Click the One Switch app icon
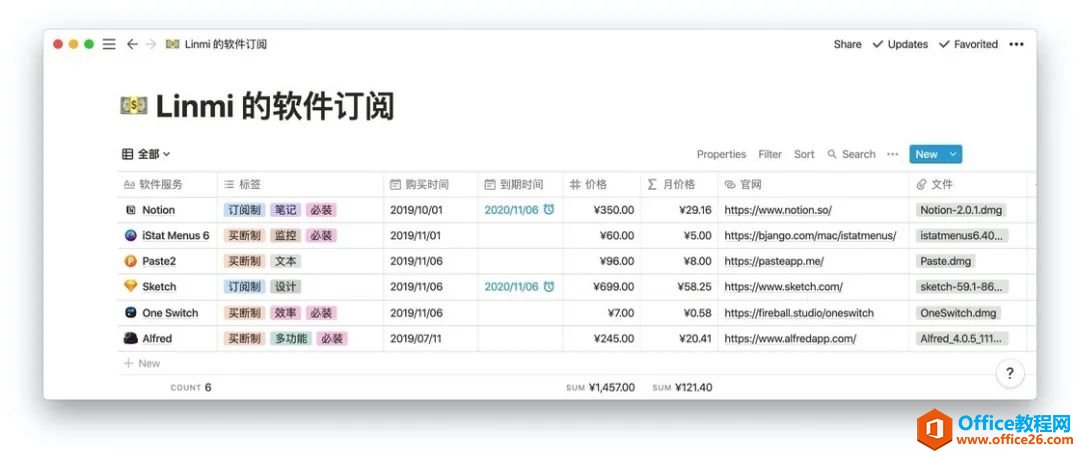The height and width of the screenshot is (457, 1080). [x=131, y=313]
